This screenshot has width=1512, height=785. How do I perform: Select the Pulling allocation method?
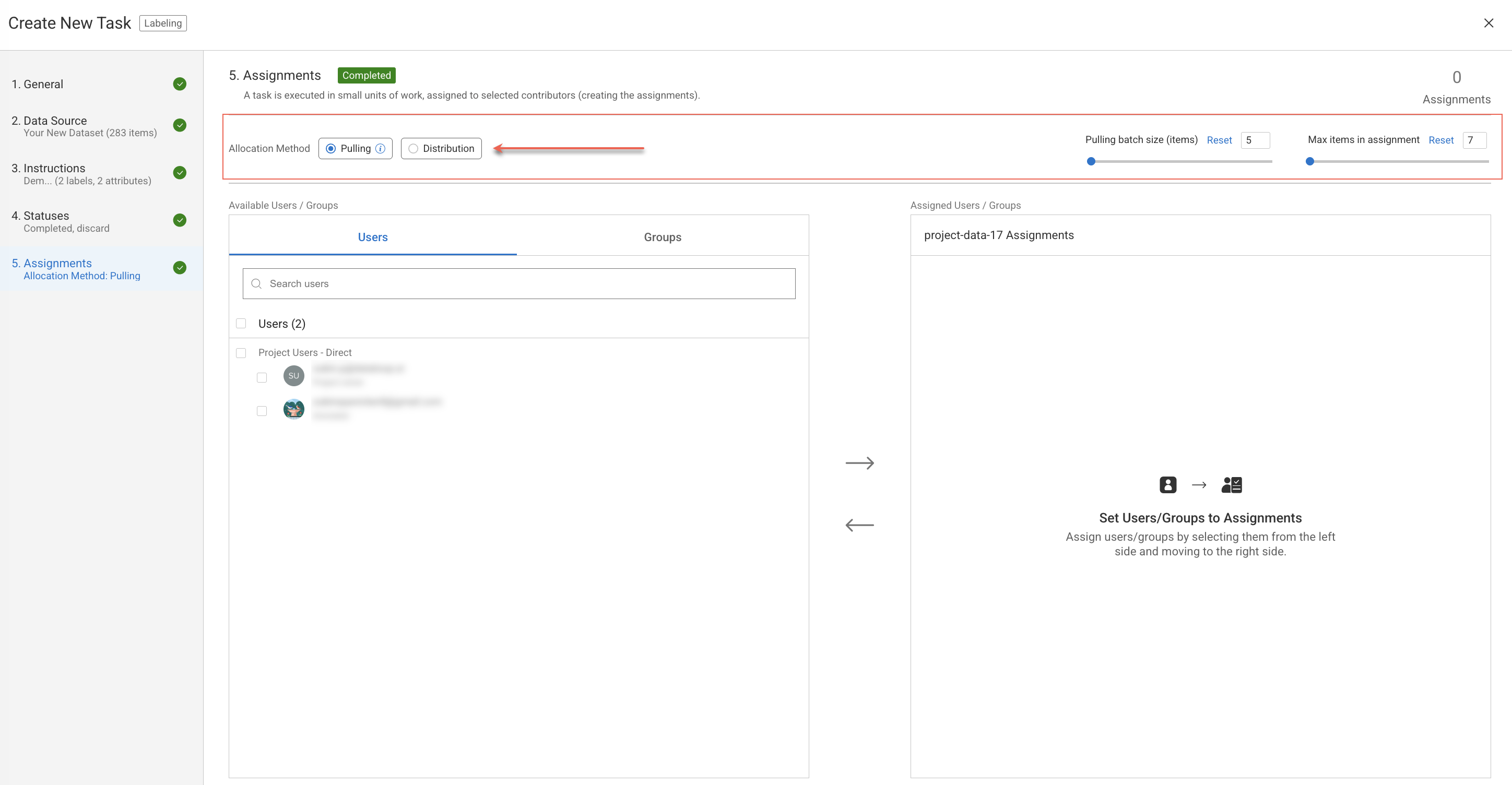(355, 148)
